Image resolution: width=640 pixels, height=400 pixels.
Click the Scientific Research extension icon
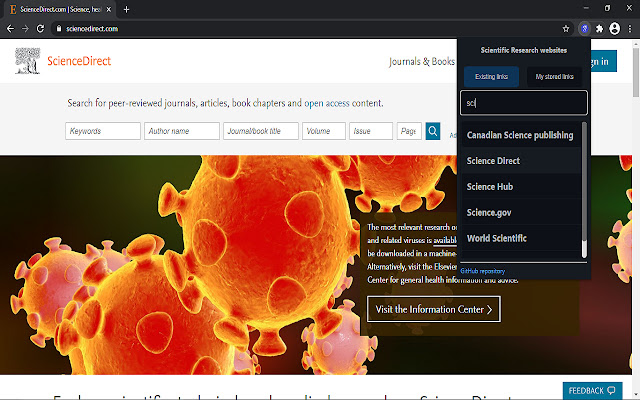tap(584, 29)
